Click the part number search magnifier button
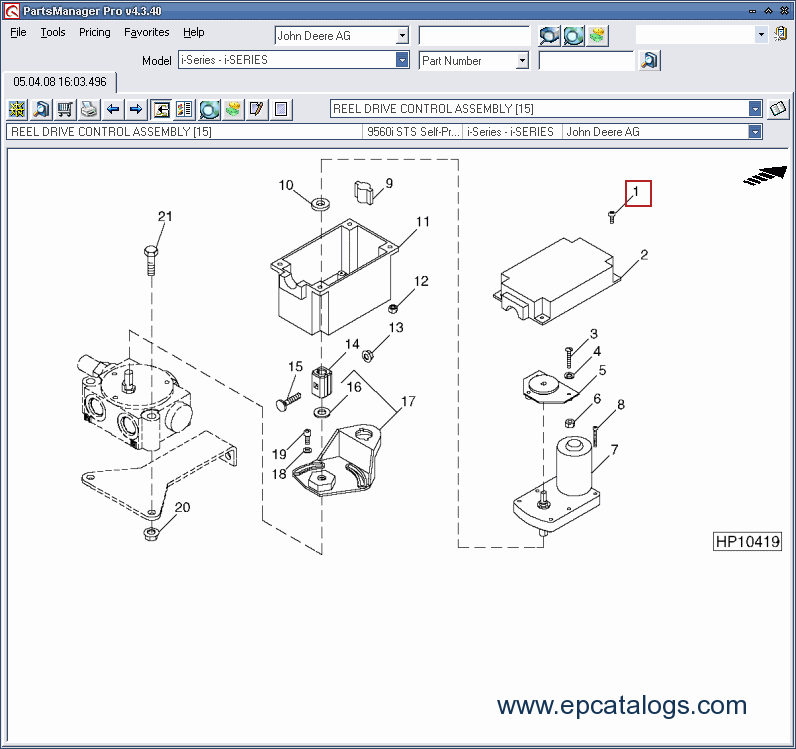Viewport: 796px width, 749px height. [649, 60]
